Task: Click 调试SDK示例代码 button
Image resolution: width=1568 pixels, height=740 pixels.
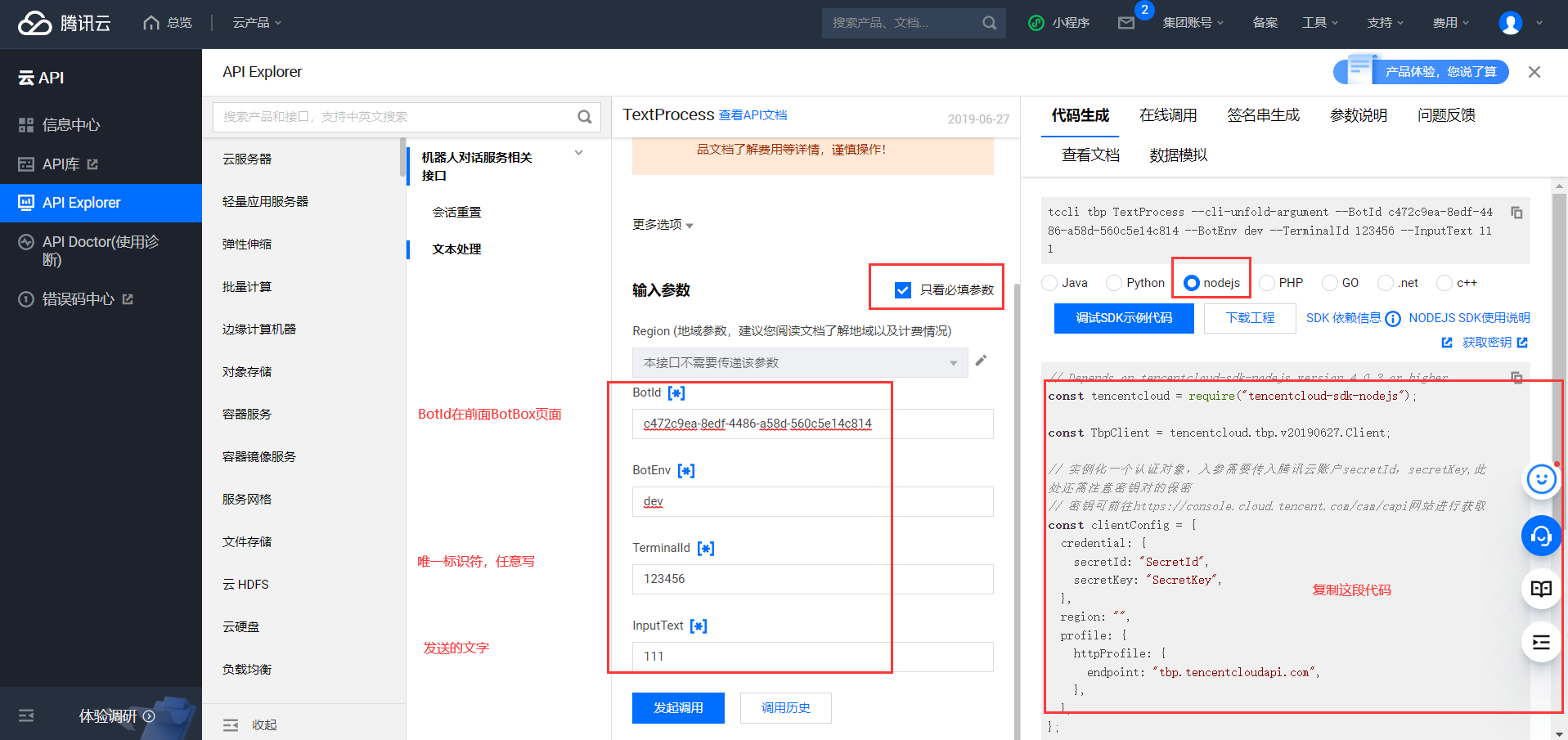Action: coord(1124,318)
